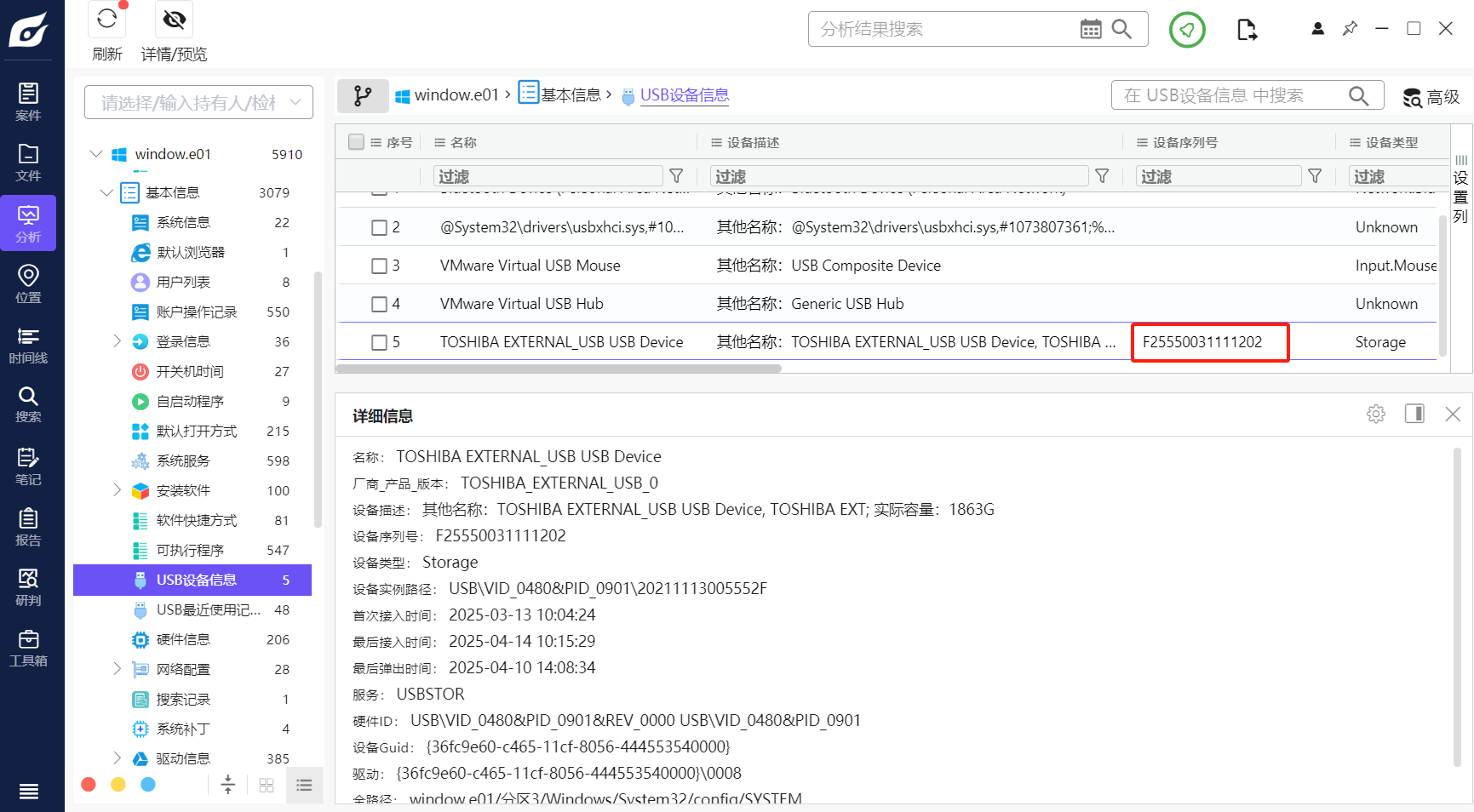Screen dimensions: 1474x812
Task: Click the table horizontal scrollbar
Action: (559, 369)
